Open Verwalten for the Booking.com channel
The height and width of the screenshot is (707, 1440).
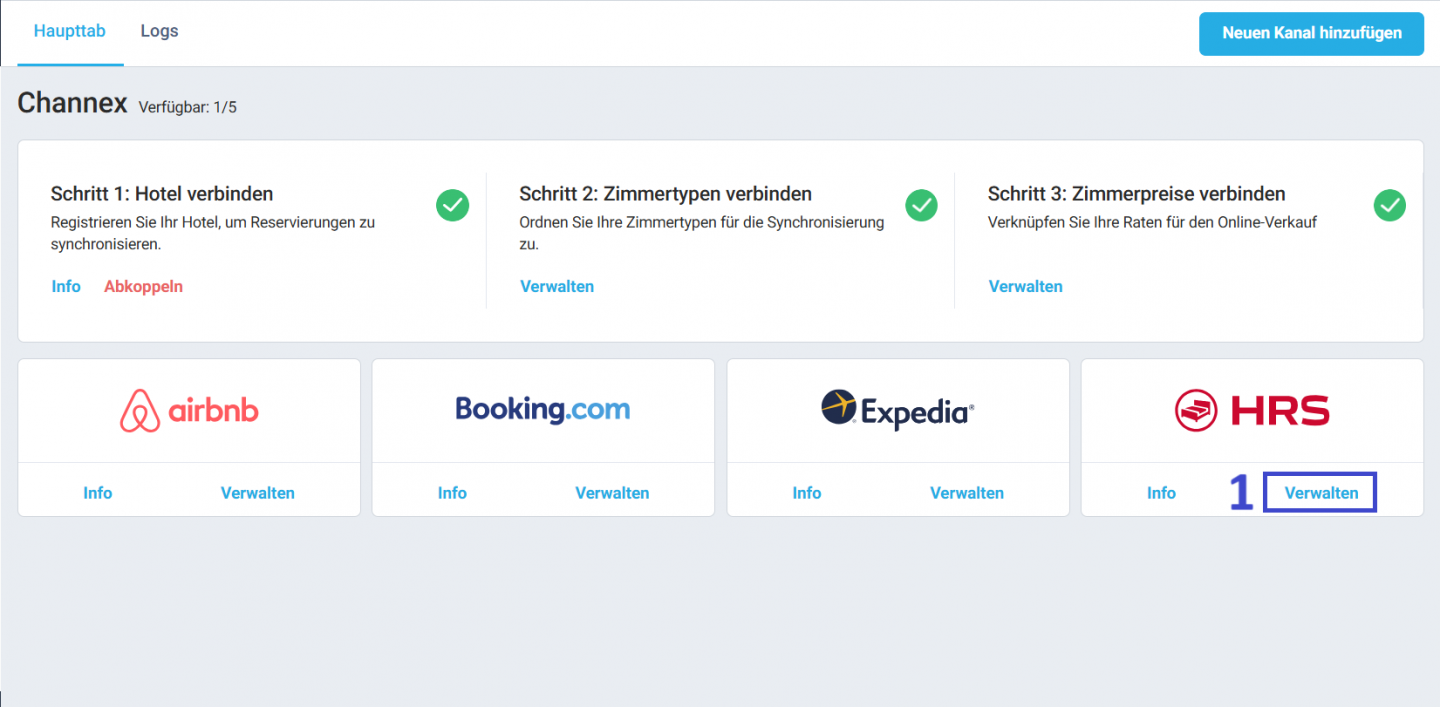pos(612,493)
